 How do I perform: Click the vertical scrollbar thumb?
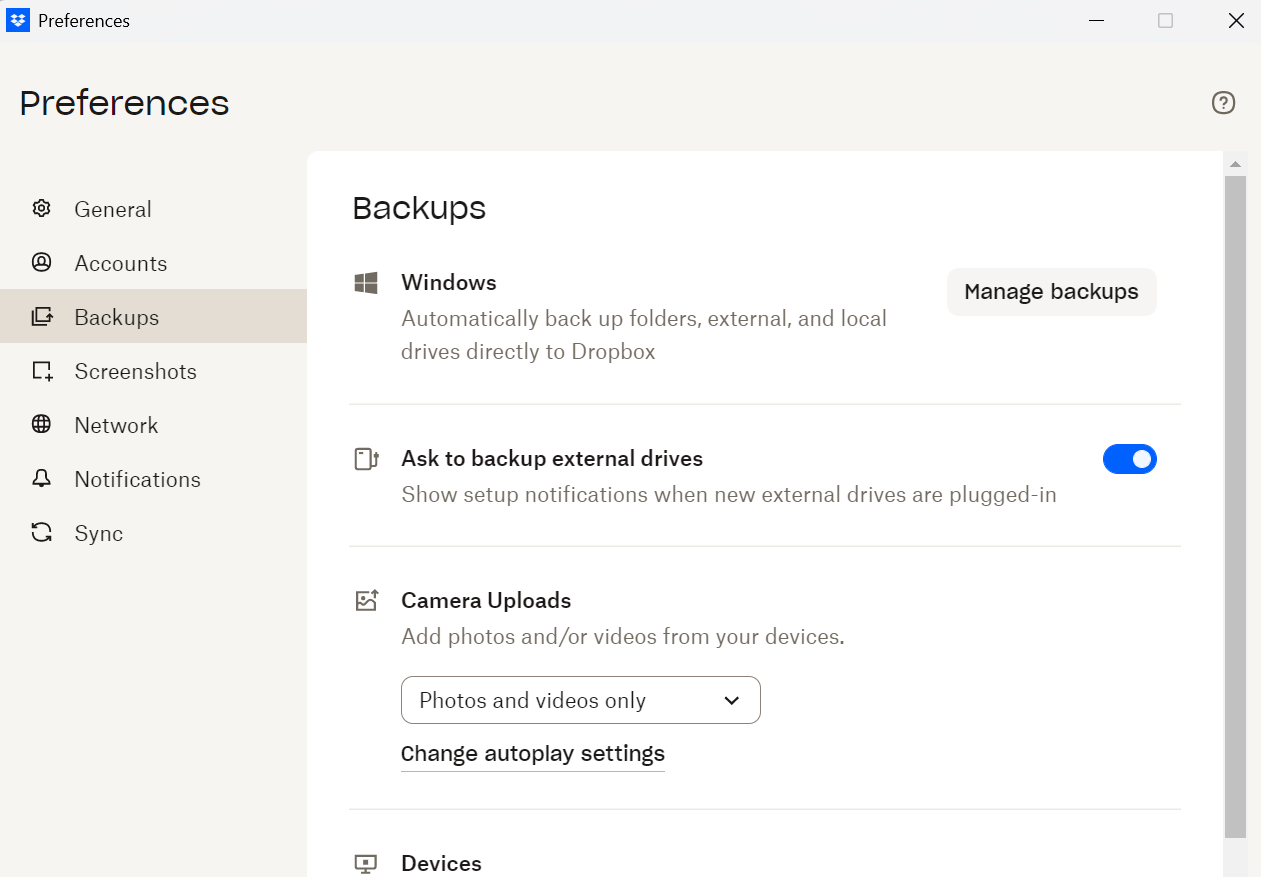pos(1235,500)
